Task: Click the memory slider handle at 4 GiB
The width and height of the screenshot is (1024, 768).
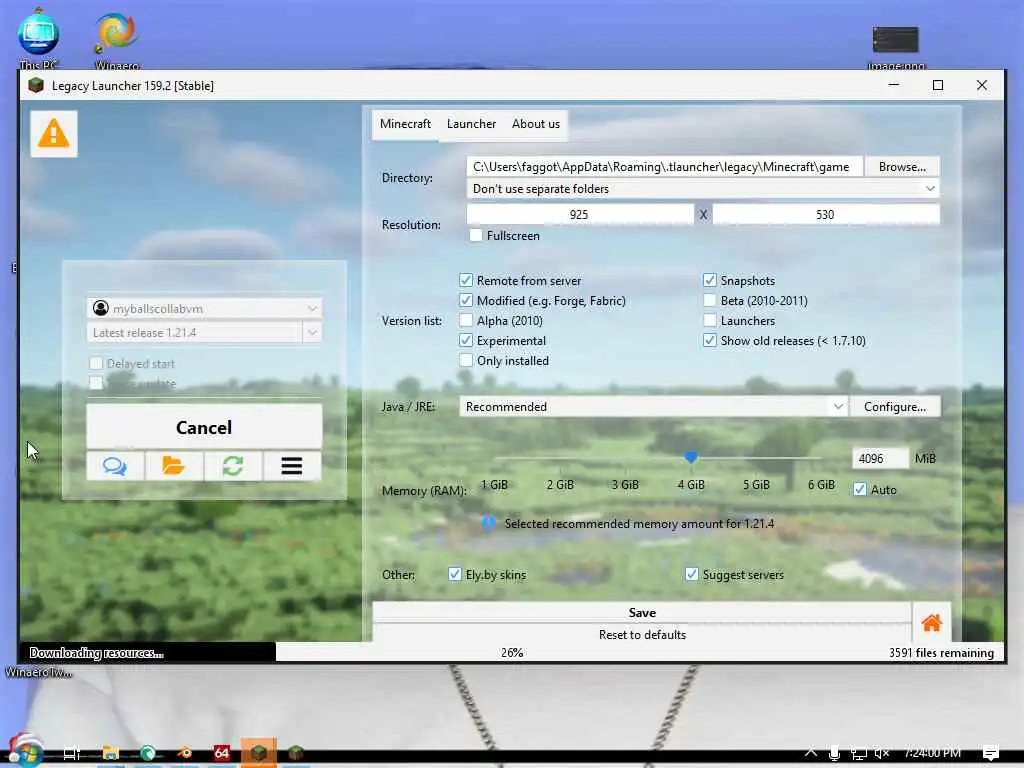Action: click(x=691, y=458)
